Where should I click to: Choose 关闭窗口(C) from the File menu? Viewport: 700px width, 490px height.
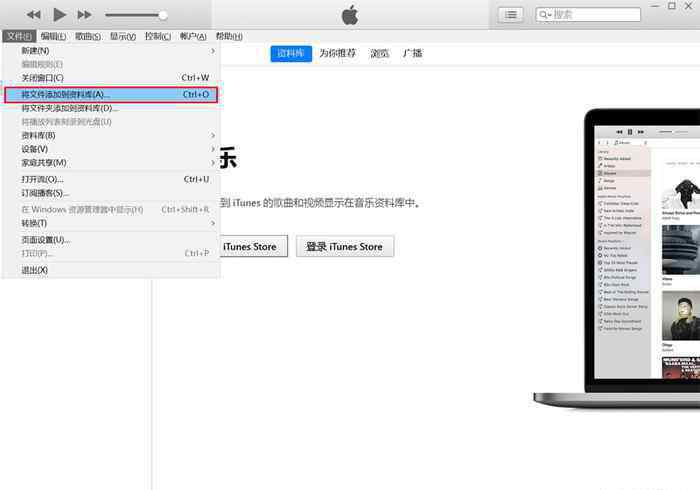point(111,78)
